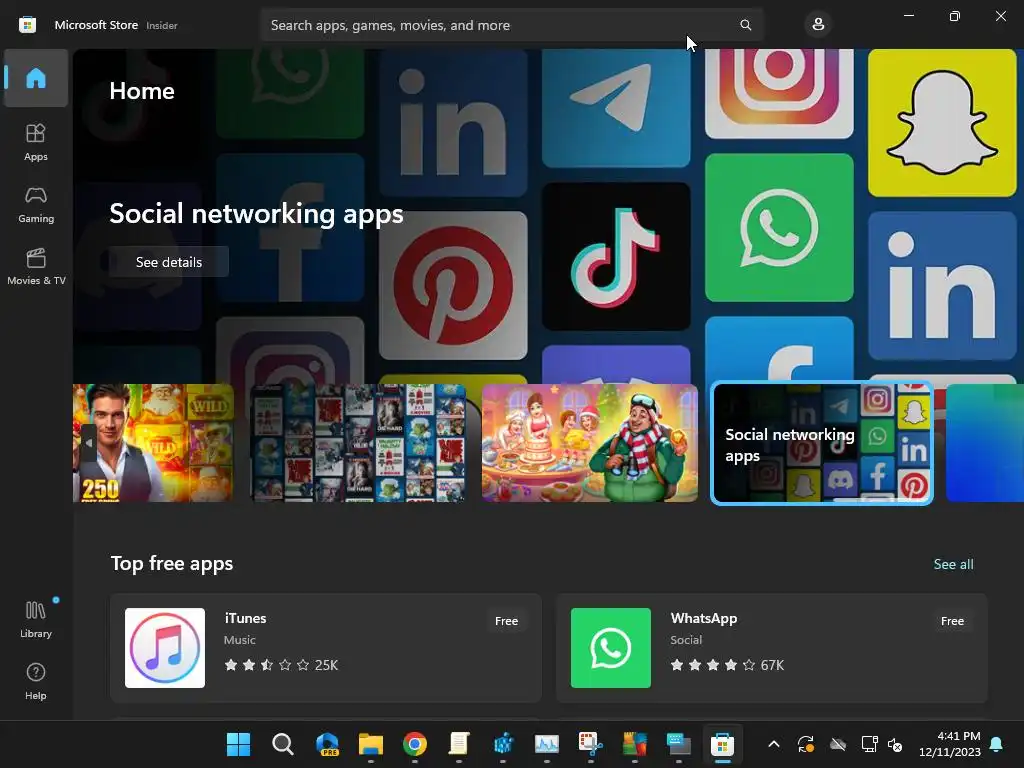Open Windows taskbar search
Viewport: 1024px width, 768px height.
point(283,744)
